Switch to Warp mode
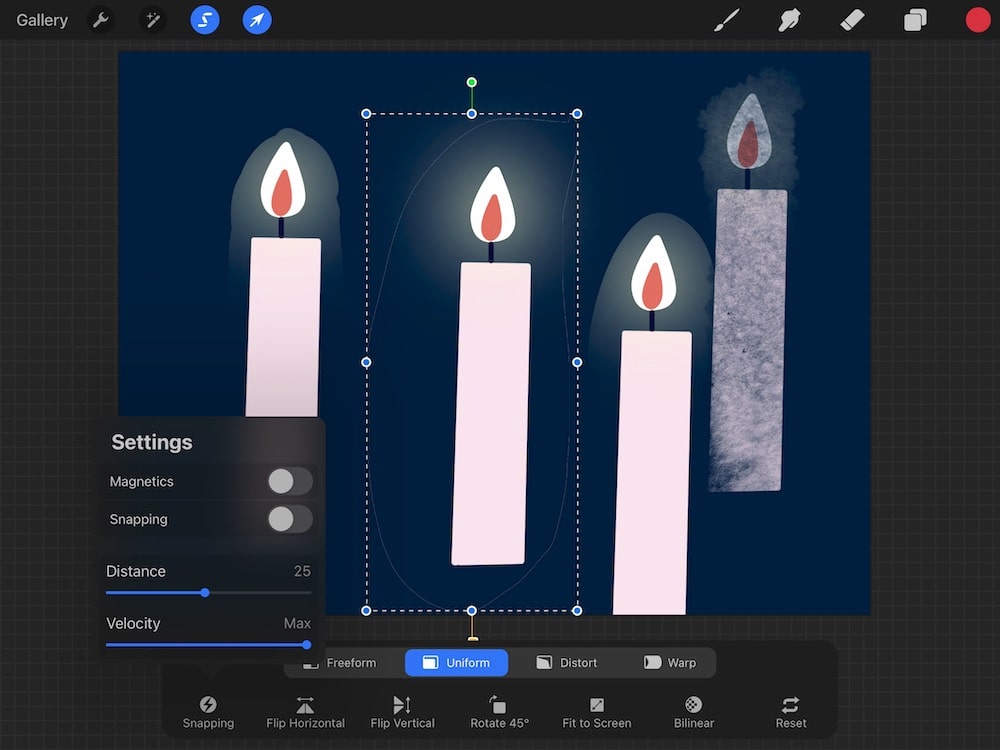This screenshot has width=1000, height=750. [672, 662]
